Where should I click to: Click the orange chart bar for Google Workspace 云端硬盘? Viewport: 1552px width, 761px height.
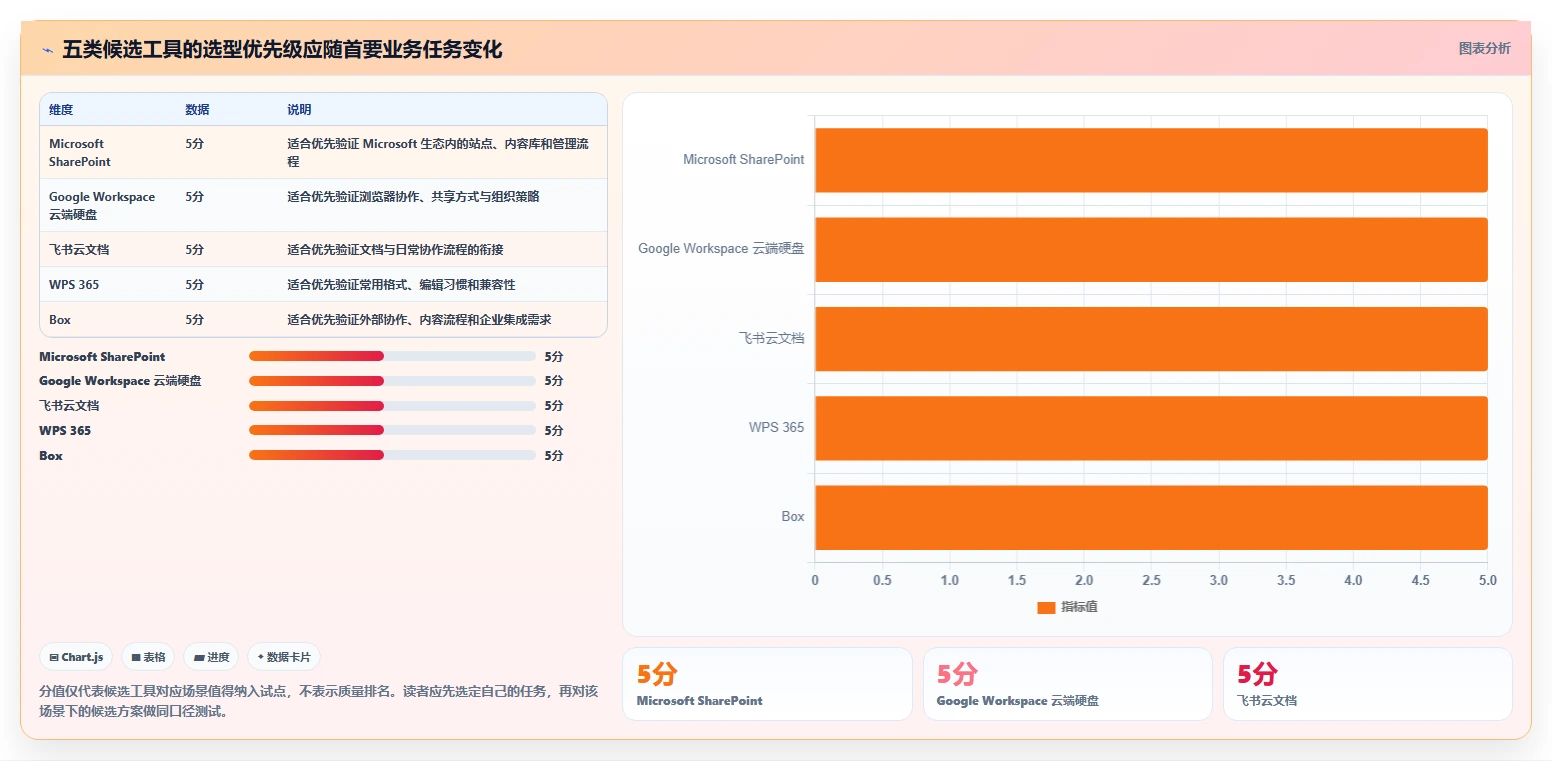[x=1151, y=249]
